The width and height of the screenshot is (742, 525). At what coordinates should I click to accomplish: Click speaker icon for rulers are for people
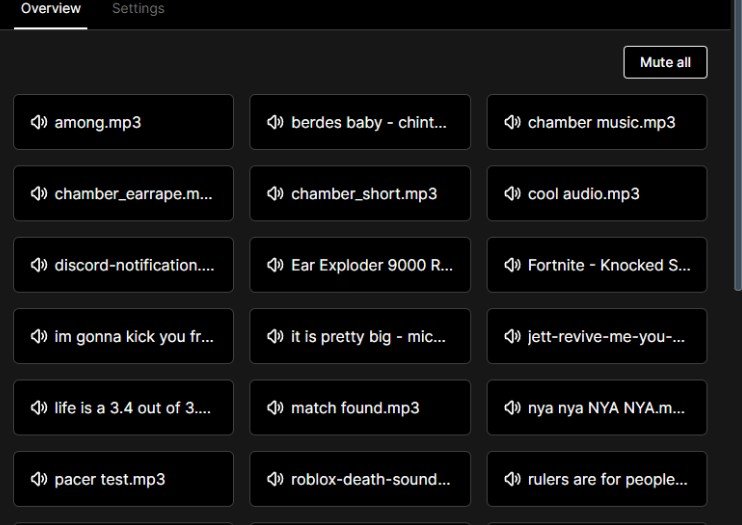coord(512,479)
